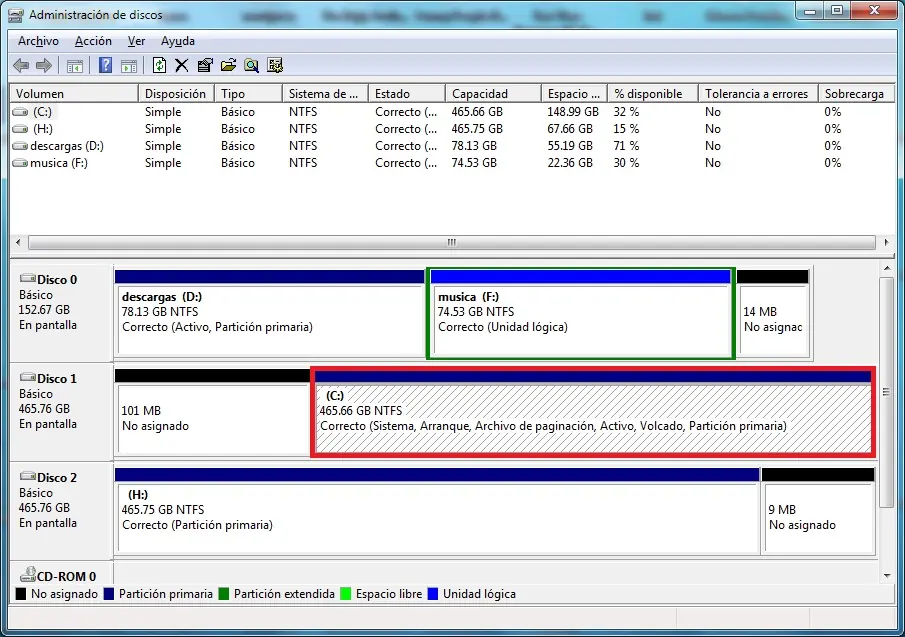Click the Delete X toolbar icon
Viewport: 905px width, 637px height.
click(x=182, y=65)
